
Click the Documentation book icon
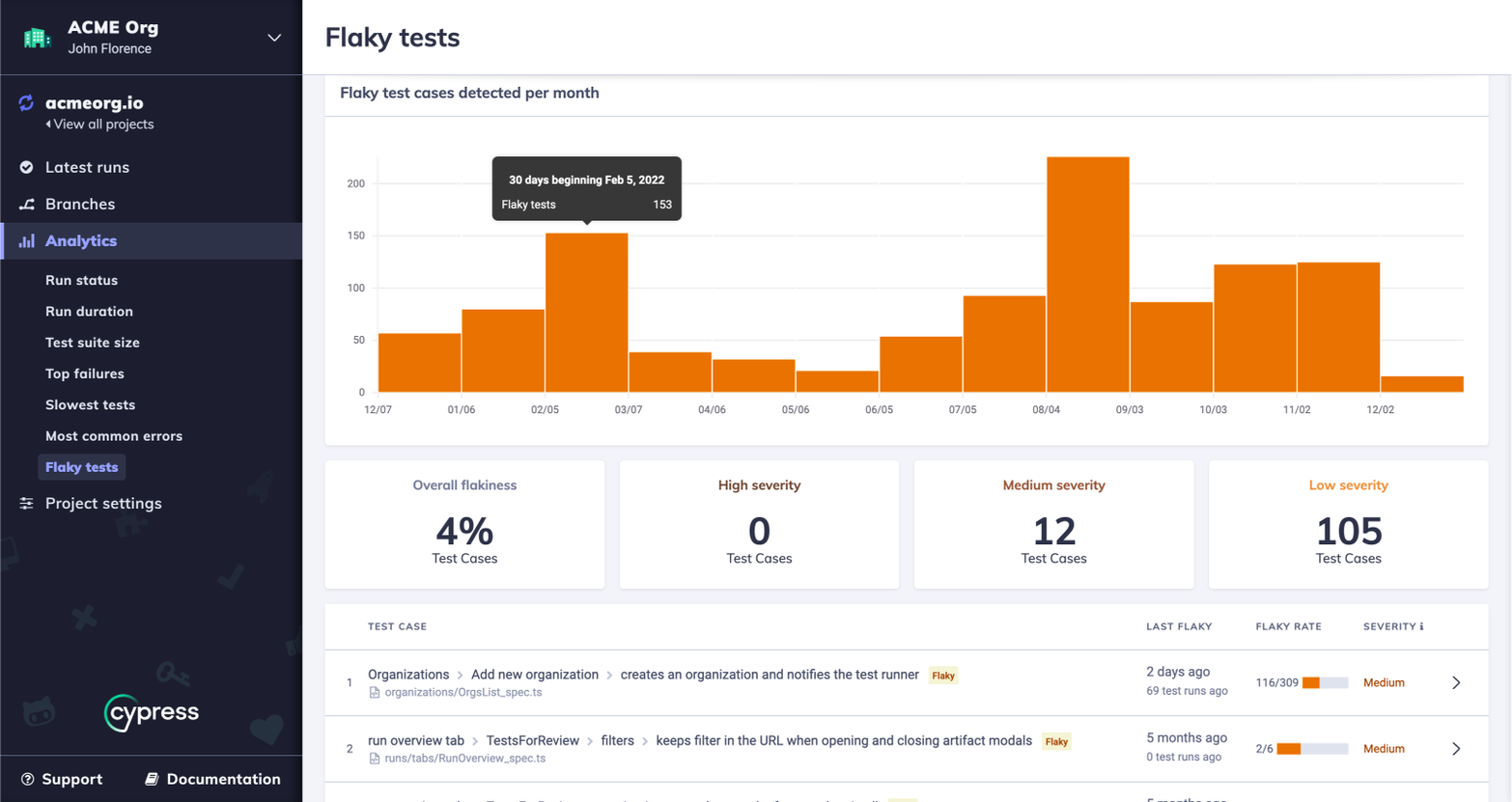pyautogui.click(x=152, y=779)
